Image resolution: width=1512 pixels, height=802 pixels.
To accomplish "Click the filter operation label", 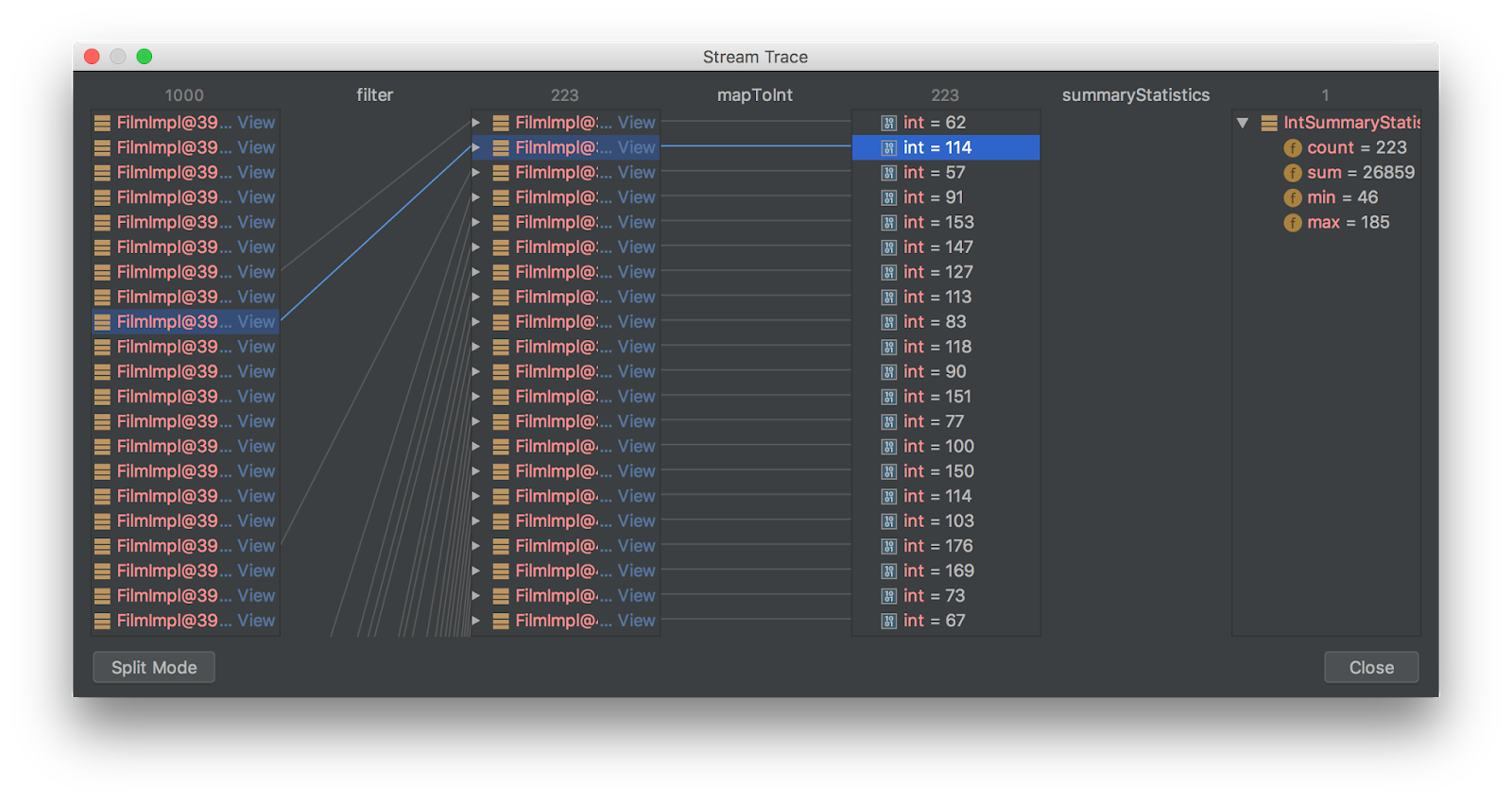I will click(374, 95).
